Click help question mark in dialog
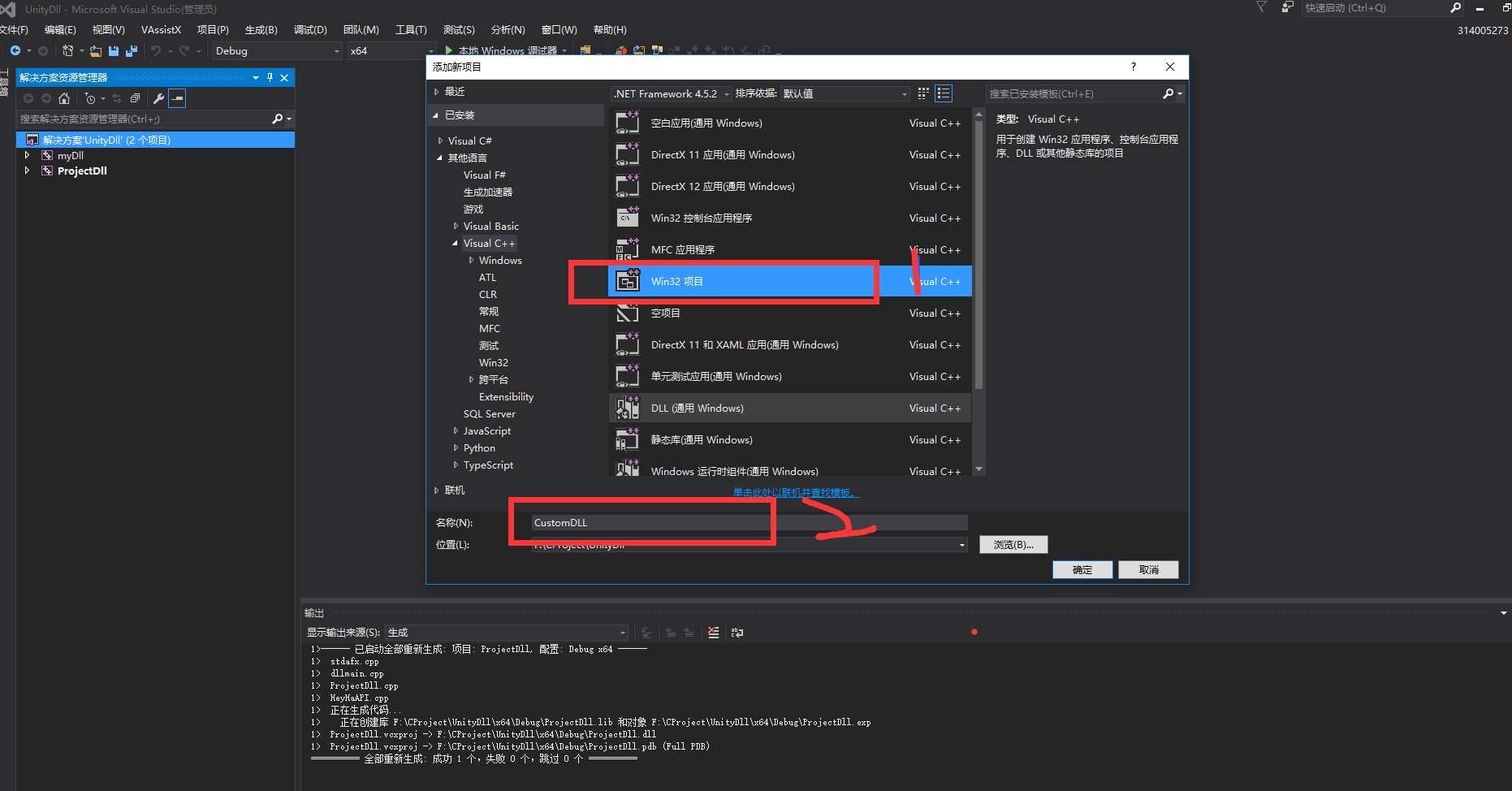Image resolution: width=1512 pixels, height=791 pixels. pyautogui.click(x=1134, y=67)
